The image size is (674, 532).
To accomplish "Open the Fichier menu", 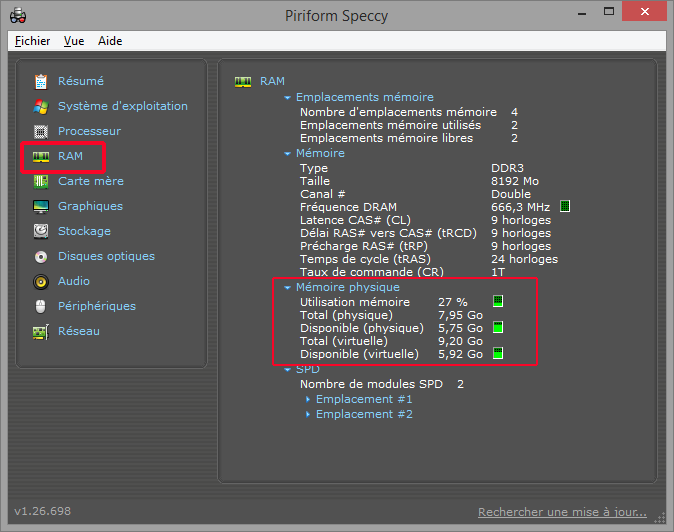I will 33,41.
